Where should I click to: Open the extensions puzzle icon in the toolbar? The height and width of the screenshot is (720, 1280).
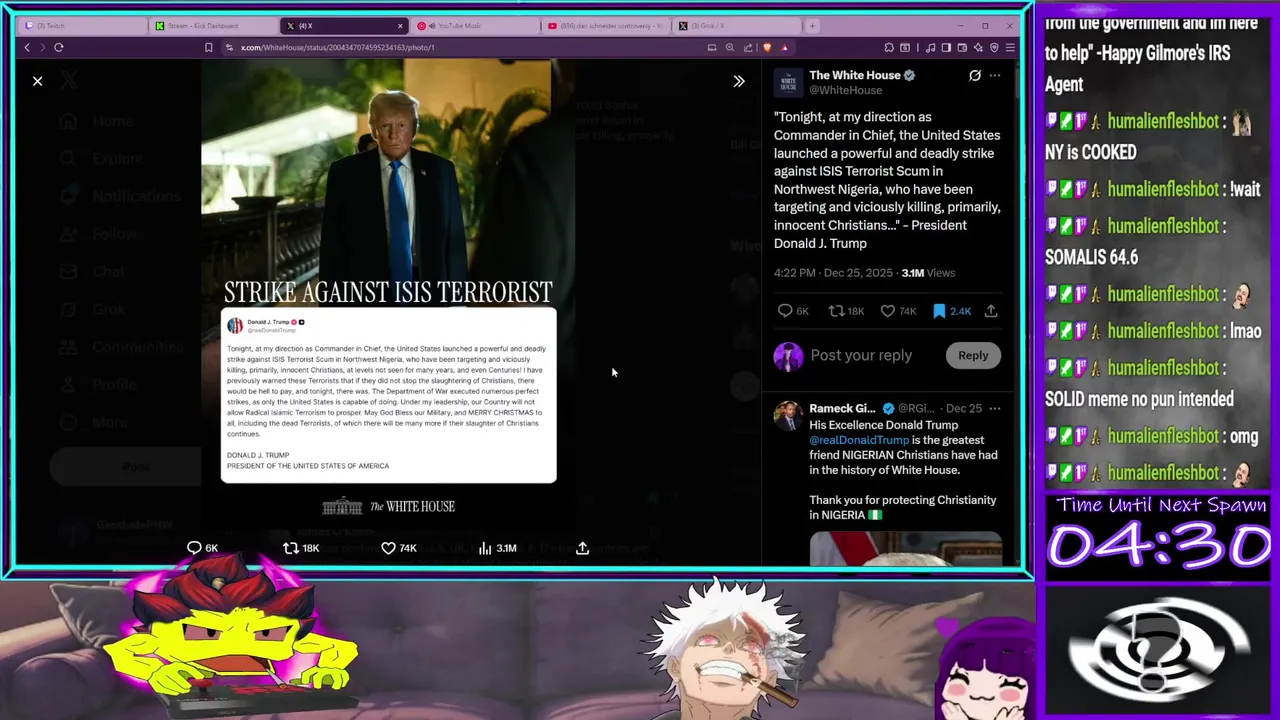click(889, 47)
